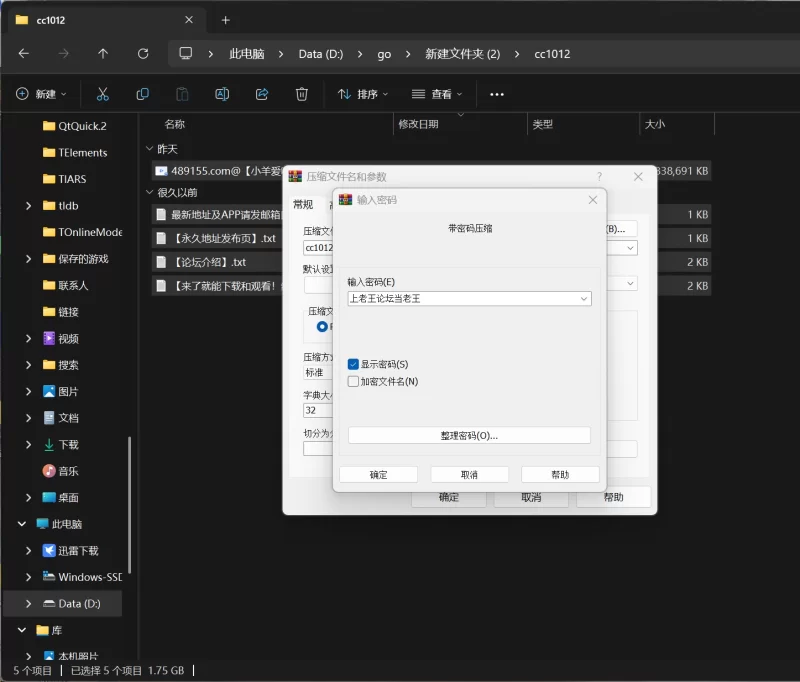Open the 新建 (New) menu

click(41, 94)
